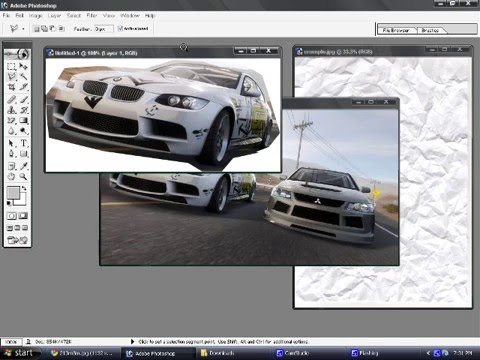Switch to Full Screen mode
The height and width of the screenshot is (360, 480).
point(25,228)
